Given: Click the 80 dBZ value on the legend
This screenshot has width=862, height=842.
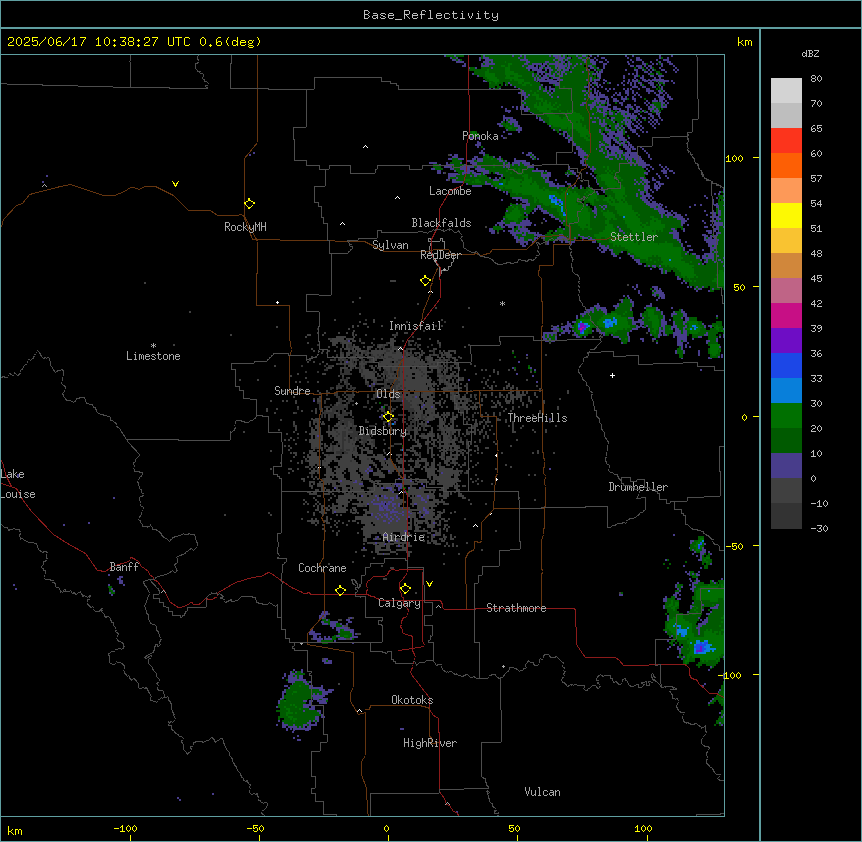Looking at the screenshot, I should click(x=816, y=79).
